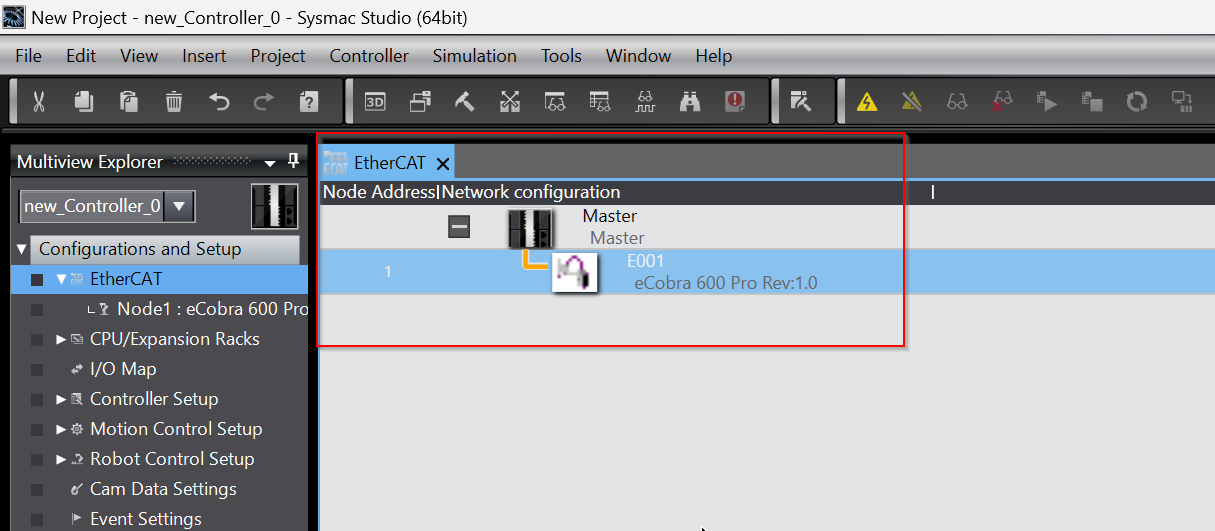Select the E001 device label

click(x=646, y=262)
